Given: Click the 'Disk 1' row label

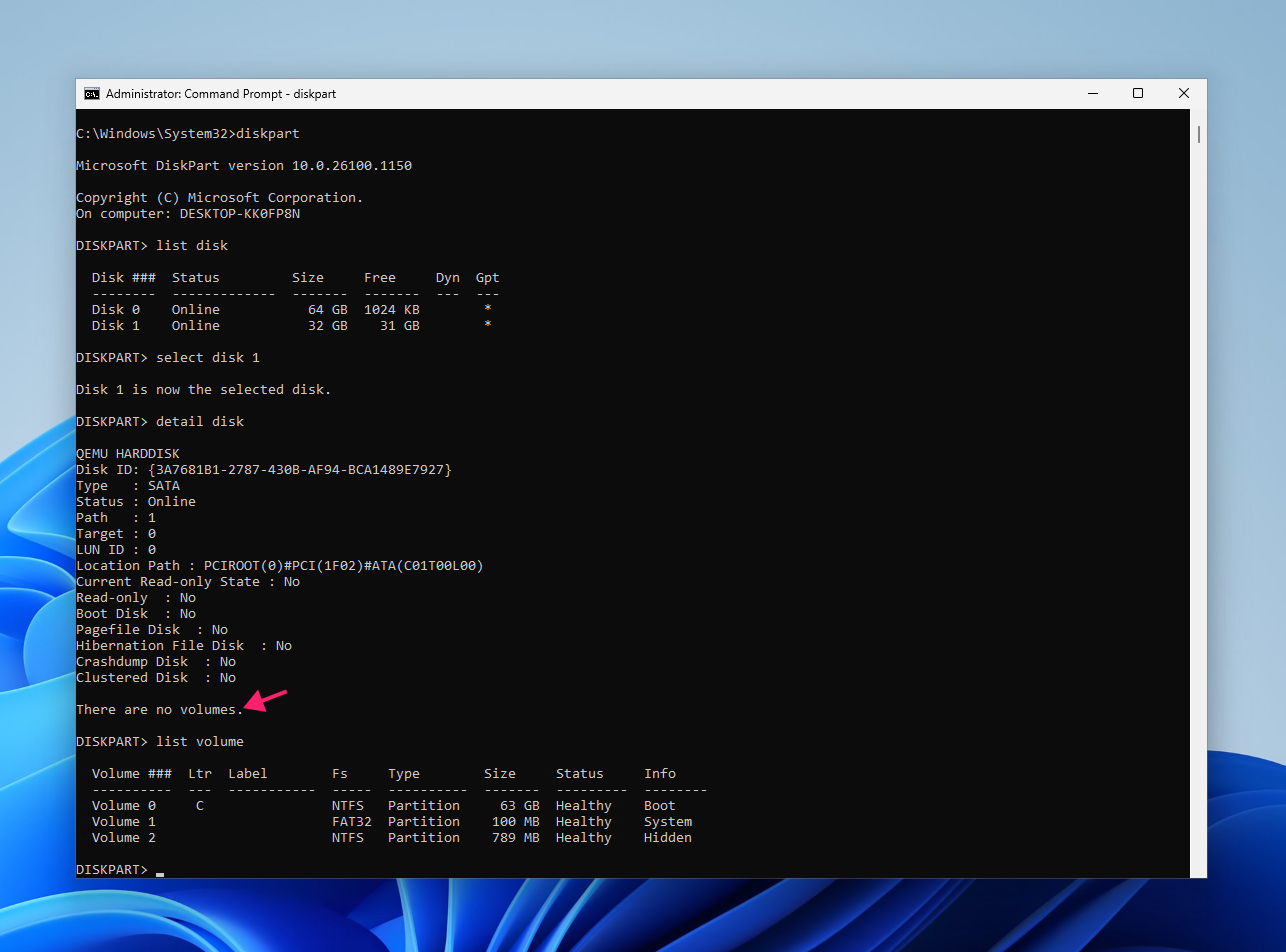Looking at the screenshot, I should tap(116, 325).
